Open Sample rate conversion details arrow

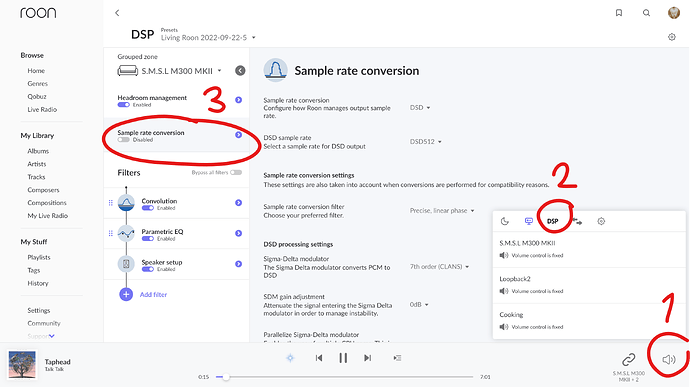click(239, 135)
